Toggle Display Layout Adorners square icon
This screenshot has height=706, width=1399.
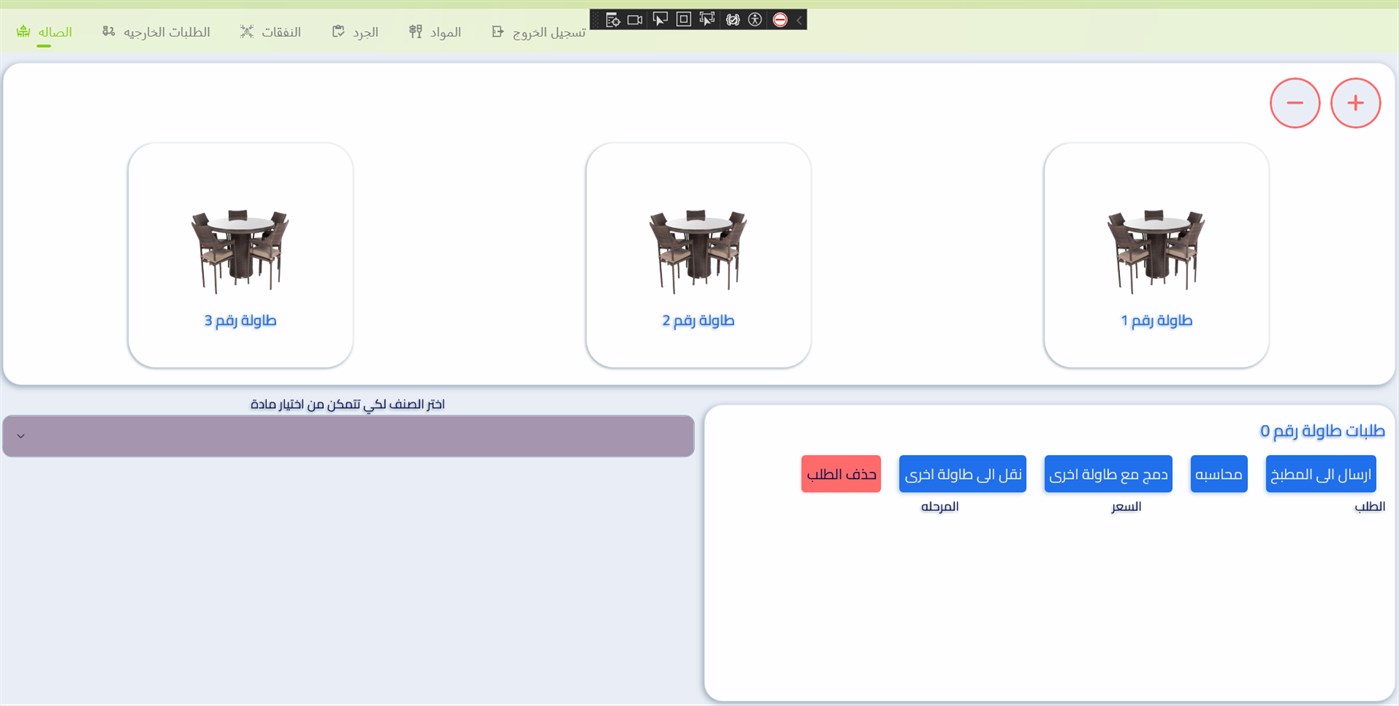pyautogui.click(x=684, y=19)
